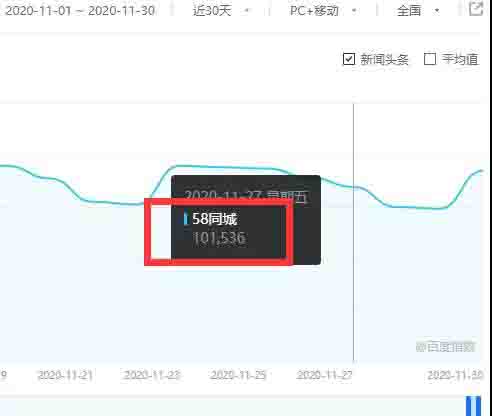Click the 2020-11-21 axis label

pyautogui.click(x=65, y=375)
